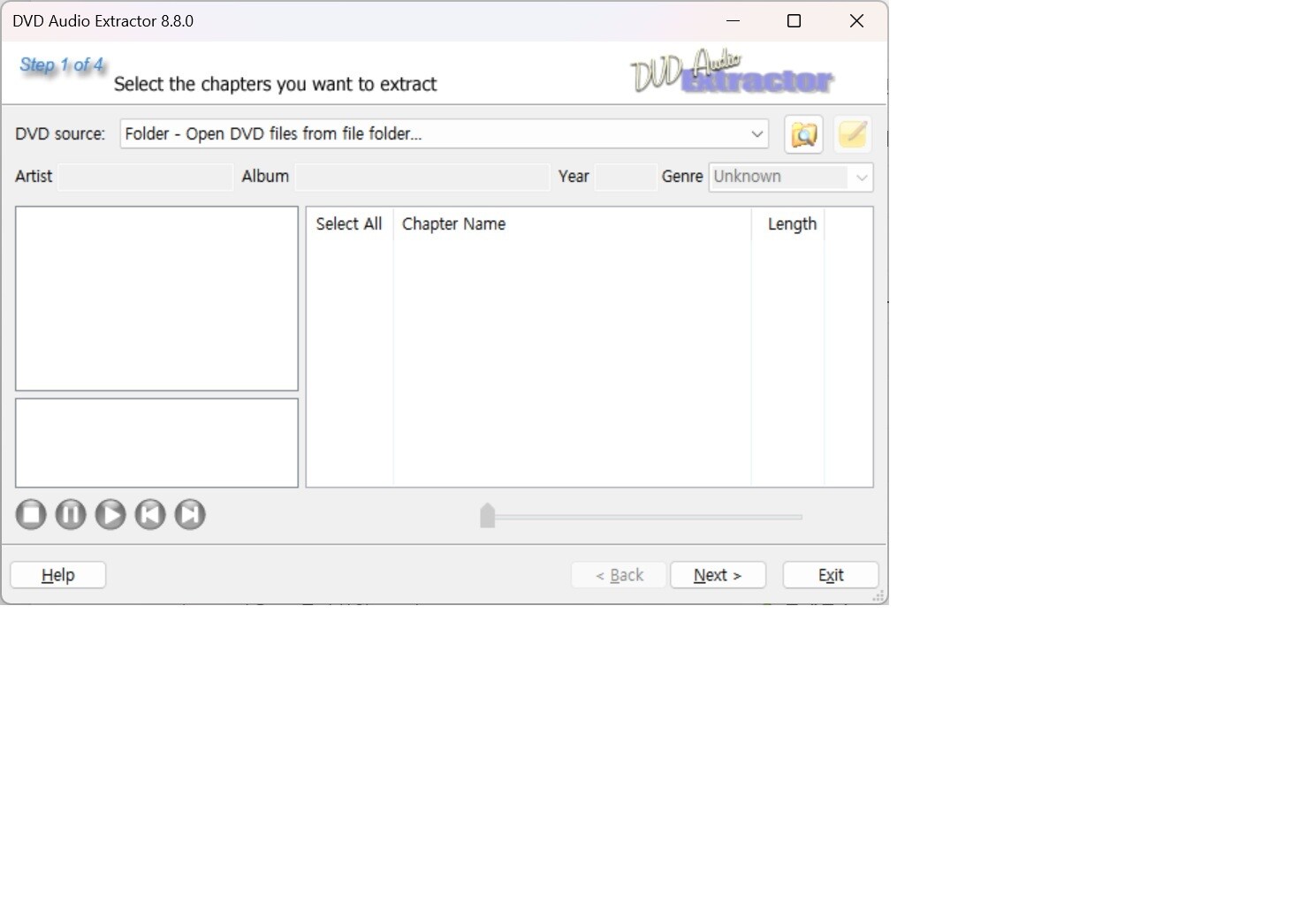Image resolution: width=1300 pixels, height=924 pixels.
Task: Click into the Year field
Action: click(627, 177)
